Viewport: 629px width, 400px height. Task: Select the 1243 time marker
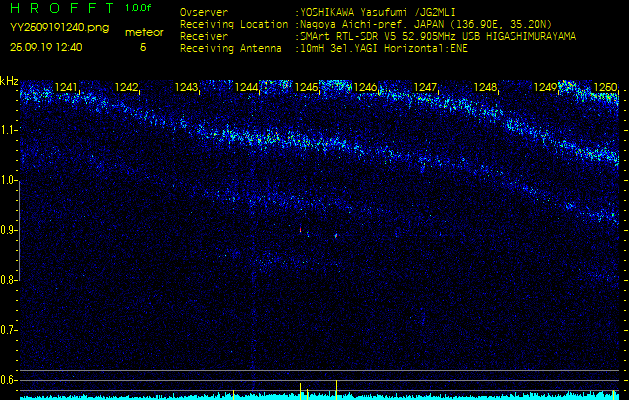pos(186,88)
